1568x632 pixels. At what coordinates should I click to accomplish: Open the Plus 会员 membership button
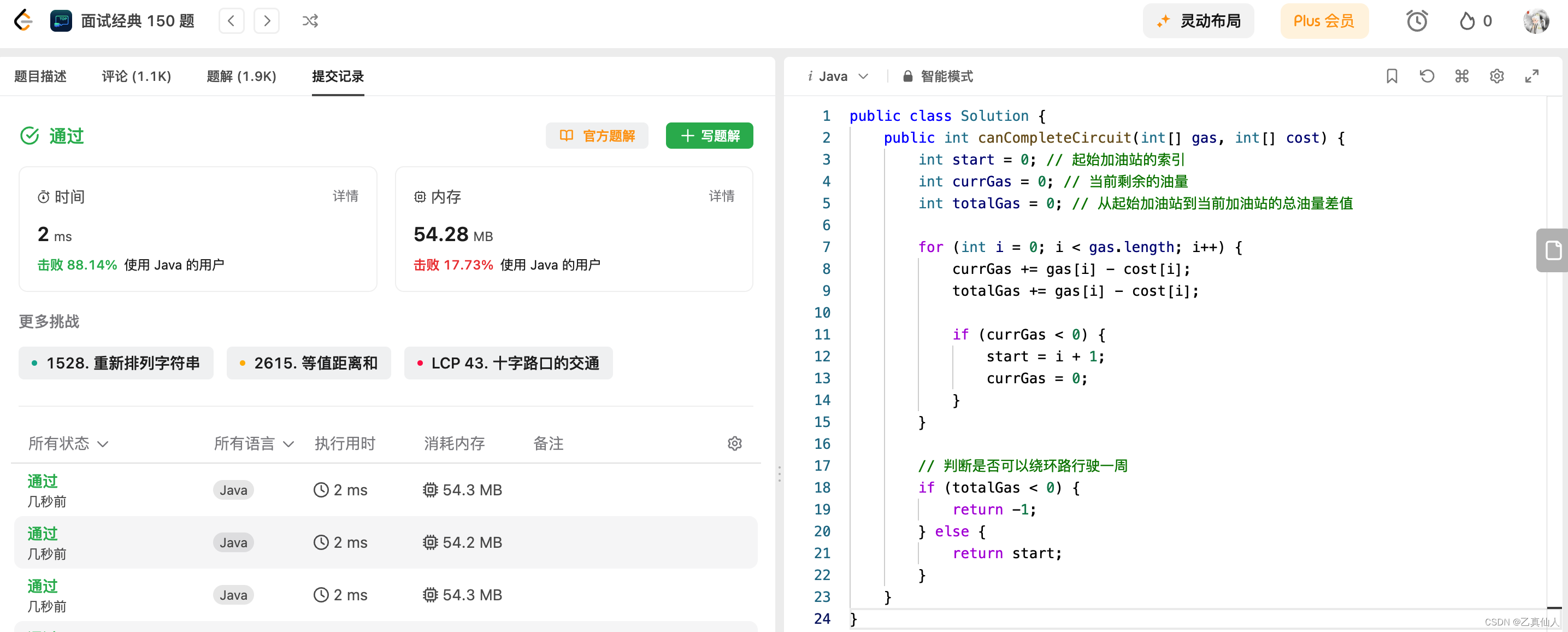(1324, 21)
